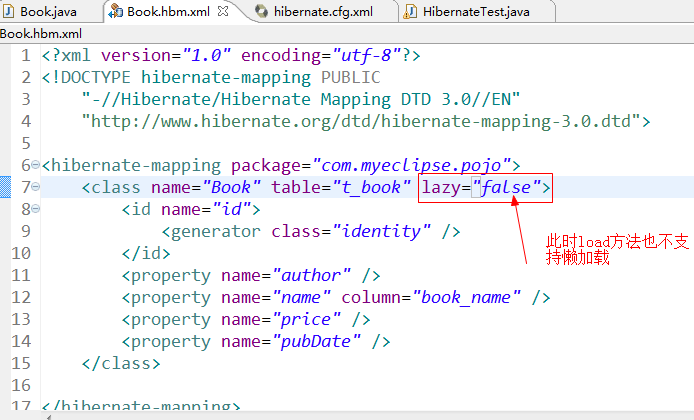694x420 pixels.
Task: Click the generator class value "identity"
Action: (x=381, y=231)
